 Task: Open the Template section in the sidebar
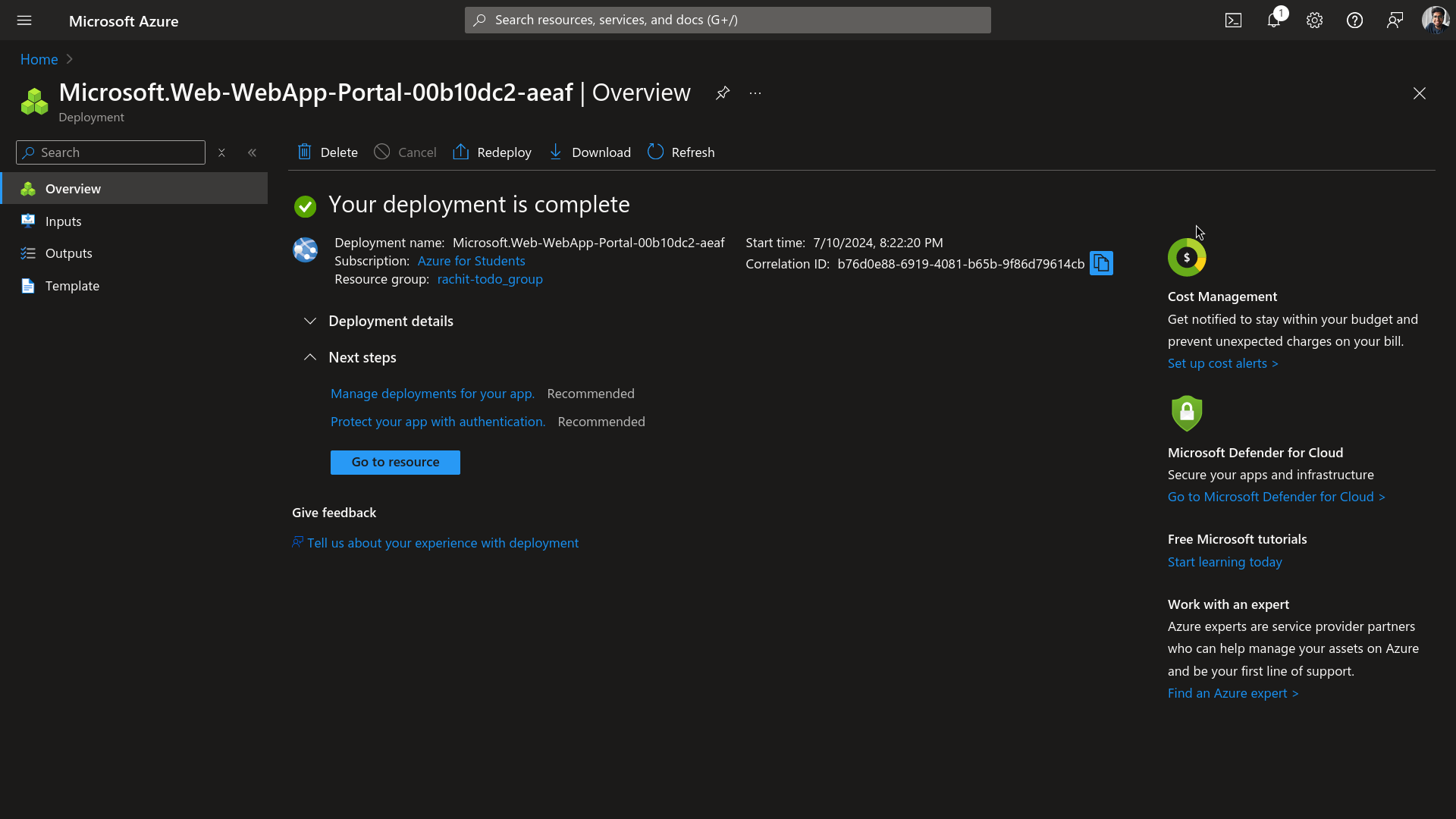coord(72,286)
